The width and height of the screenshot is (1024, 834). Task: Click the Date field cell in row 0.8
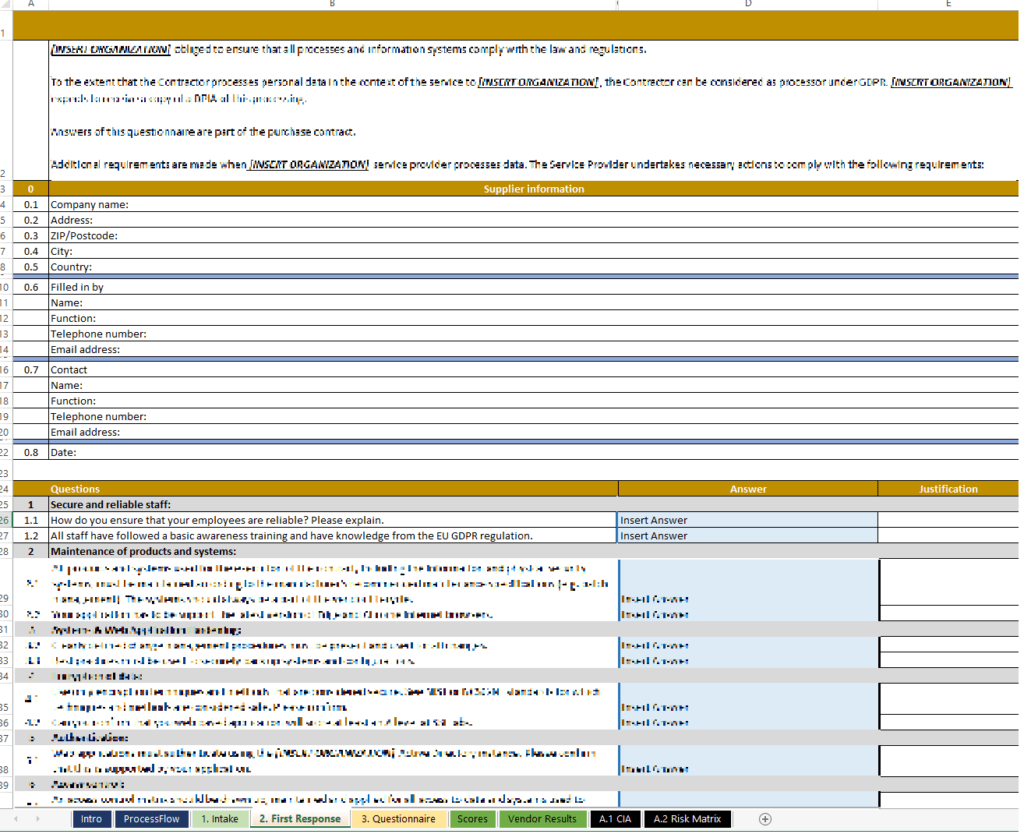click(330, 452)
